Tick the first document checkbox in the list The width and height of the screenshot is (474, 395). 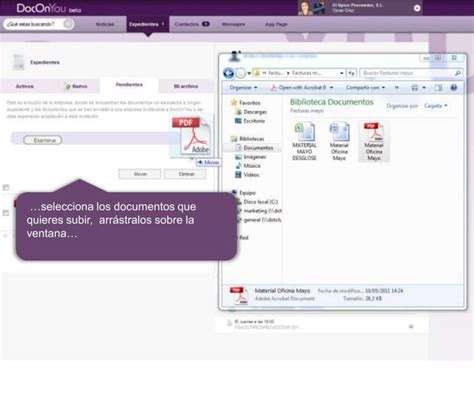click(6, 188)
